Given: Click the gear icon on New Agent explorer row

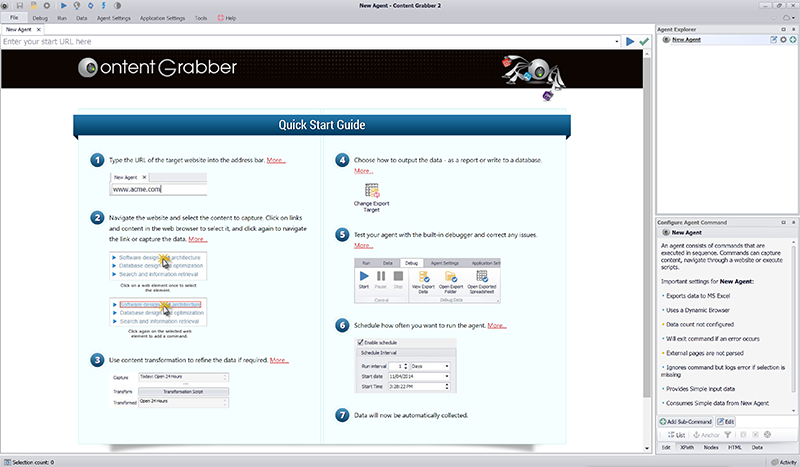Looking at the screenshot, I should (783, 39).
